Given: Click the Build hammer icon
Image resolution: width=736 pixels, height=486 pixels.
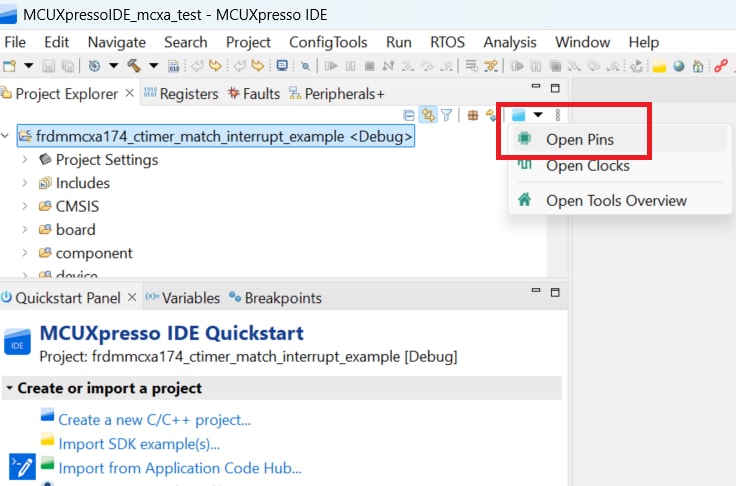Looking at the screenshot, I should point(134,66).
